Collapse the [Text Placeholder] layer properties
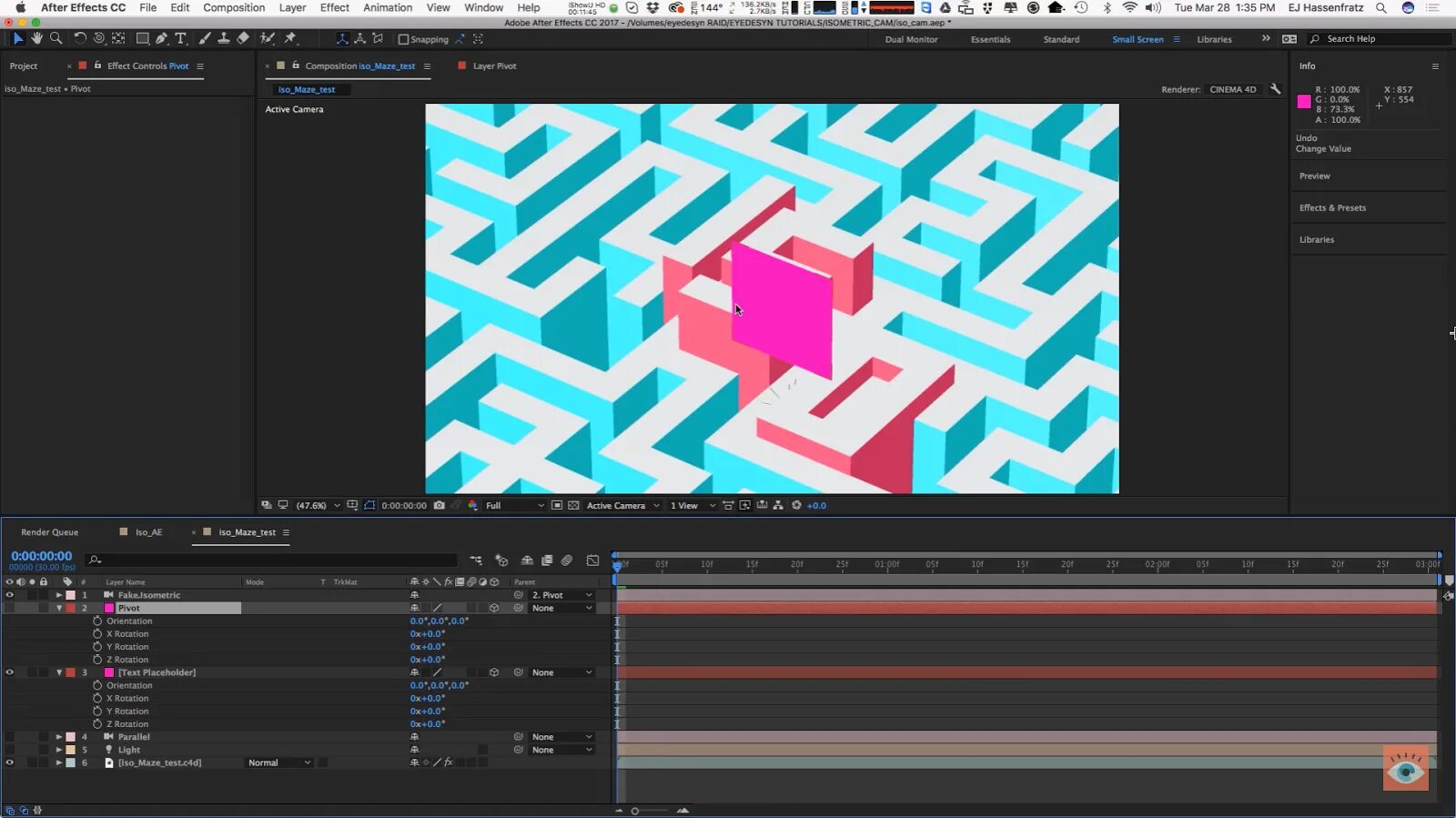 tap(59, 672)
